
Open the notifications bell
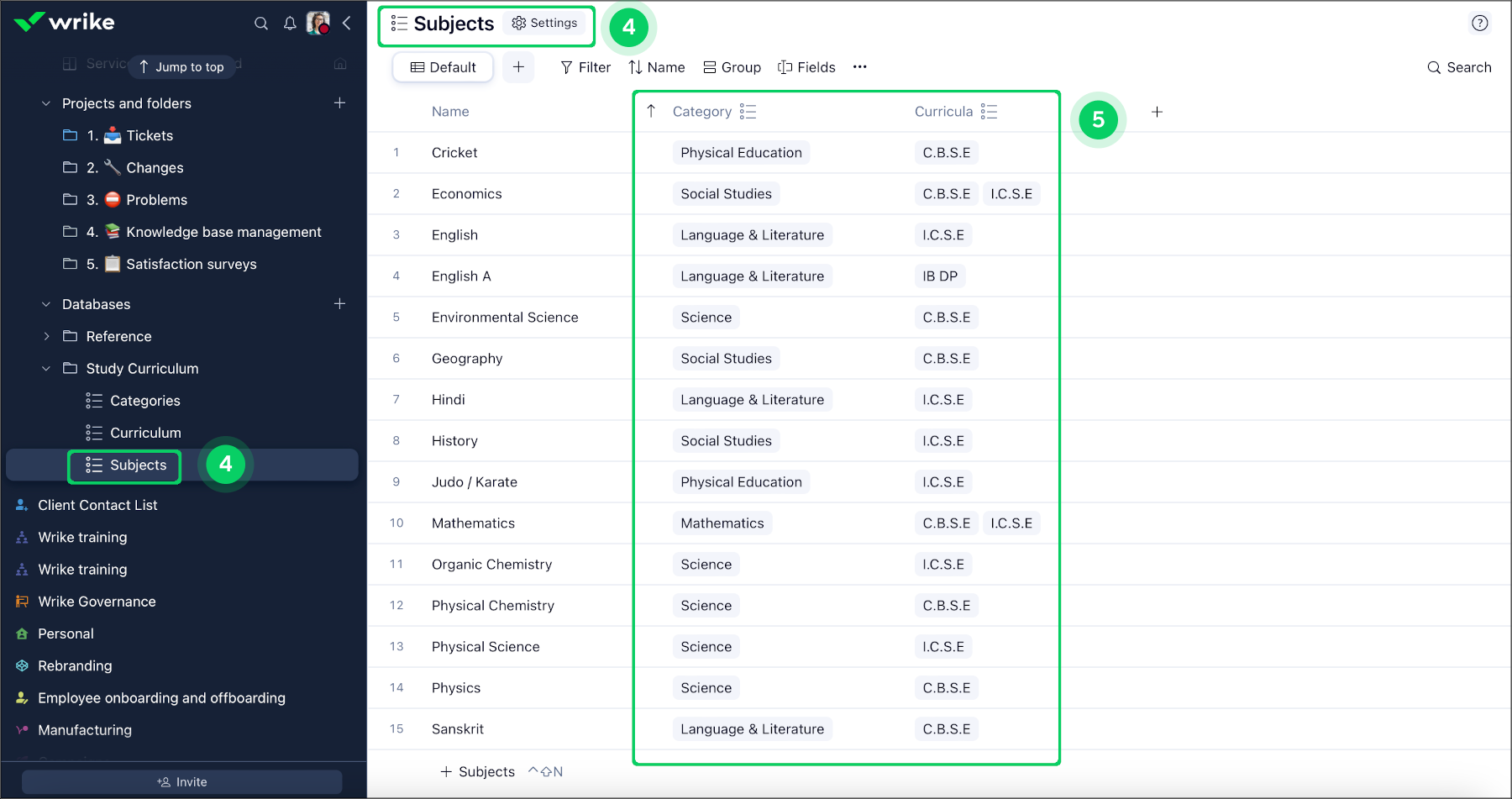tap(290, 24)
